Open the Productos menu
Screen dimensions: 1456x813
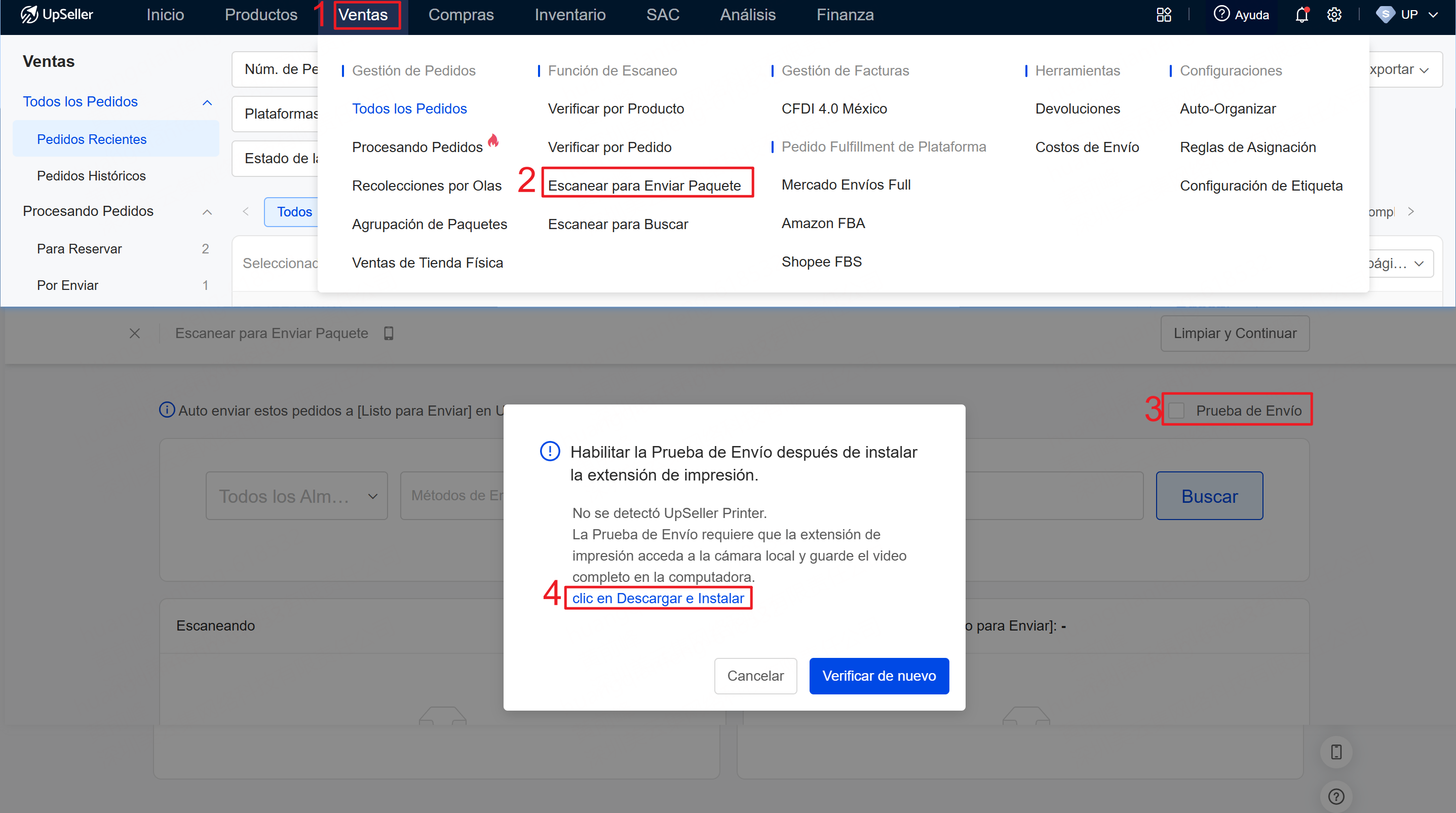(x=261, y=15)
